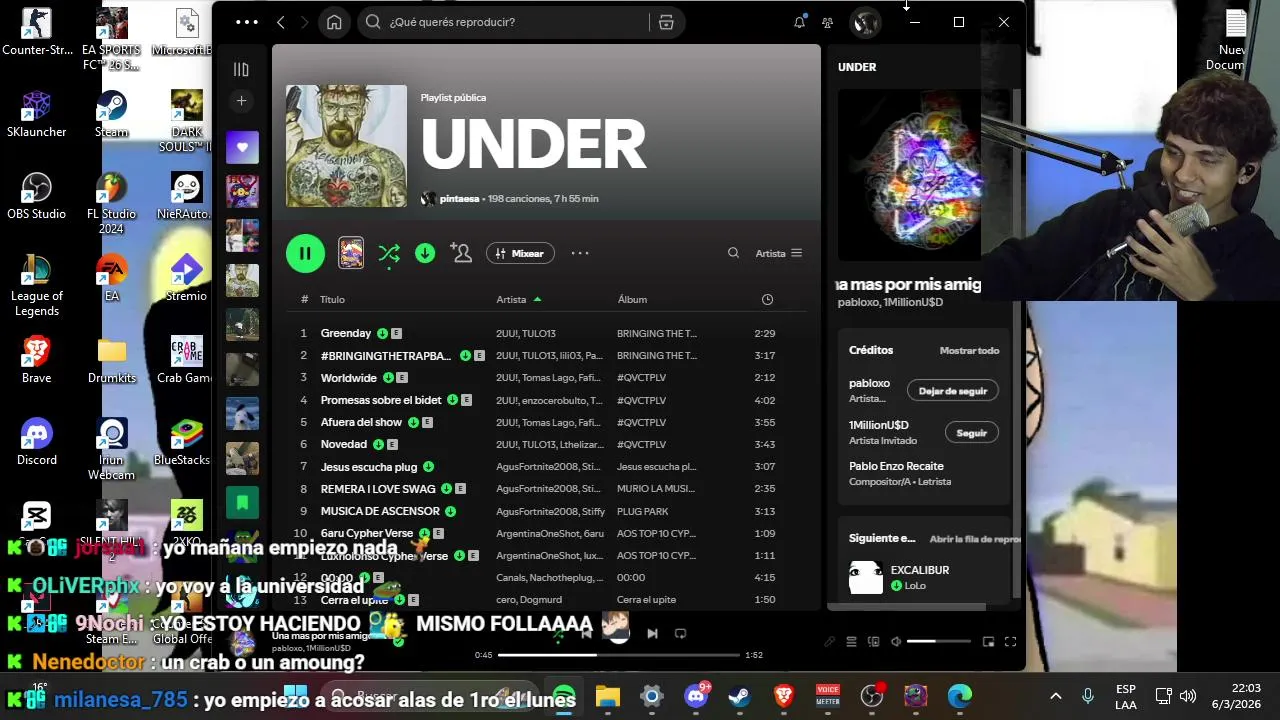Open Crab Game desktop shortcut

[186, 360]
